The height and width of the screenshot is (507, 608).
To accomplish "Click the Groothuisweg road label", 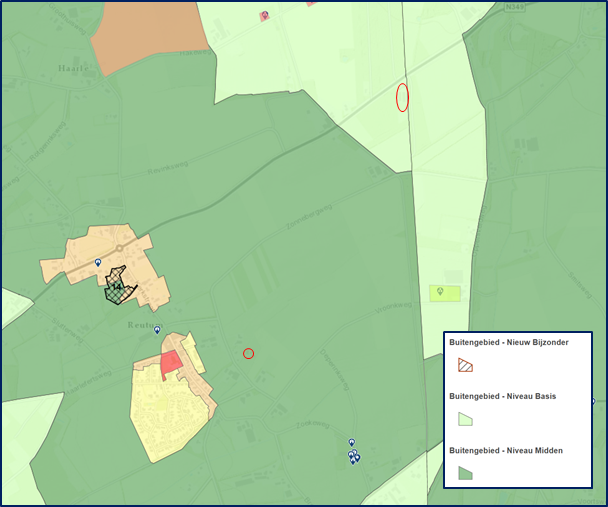I will click(67, 19).
